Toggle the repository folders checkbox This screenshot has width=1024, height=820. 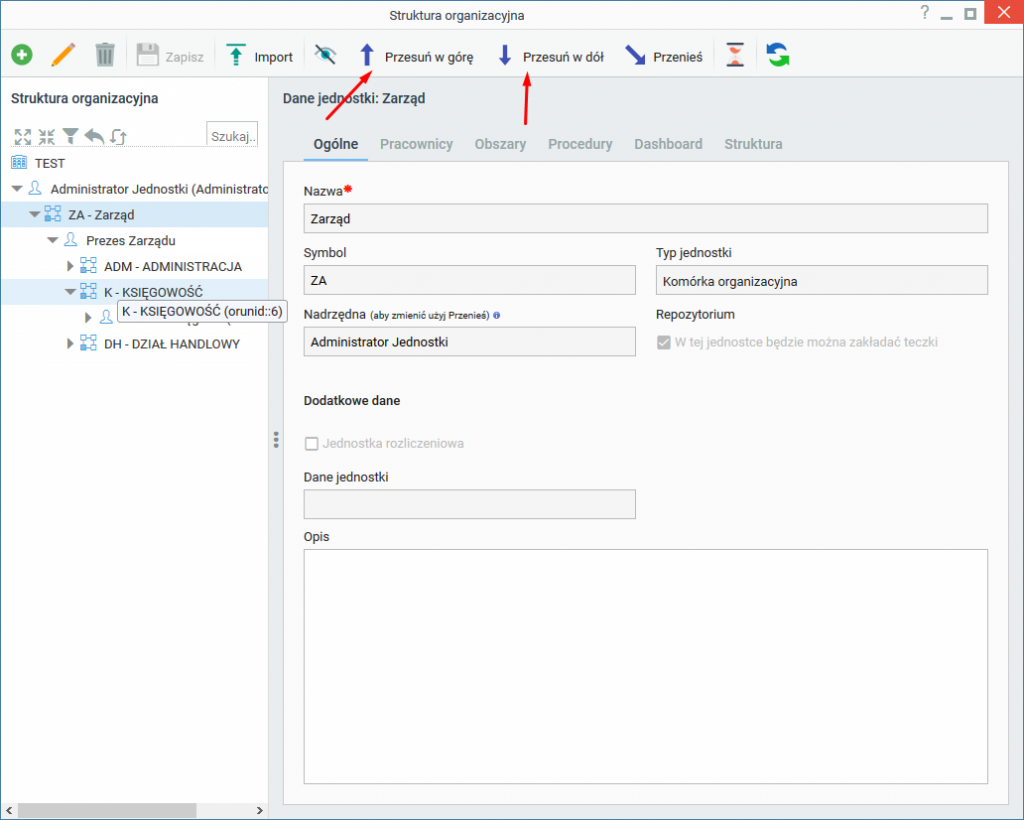pos(664,343)
